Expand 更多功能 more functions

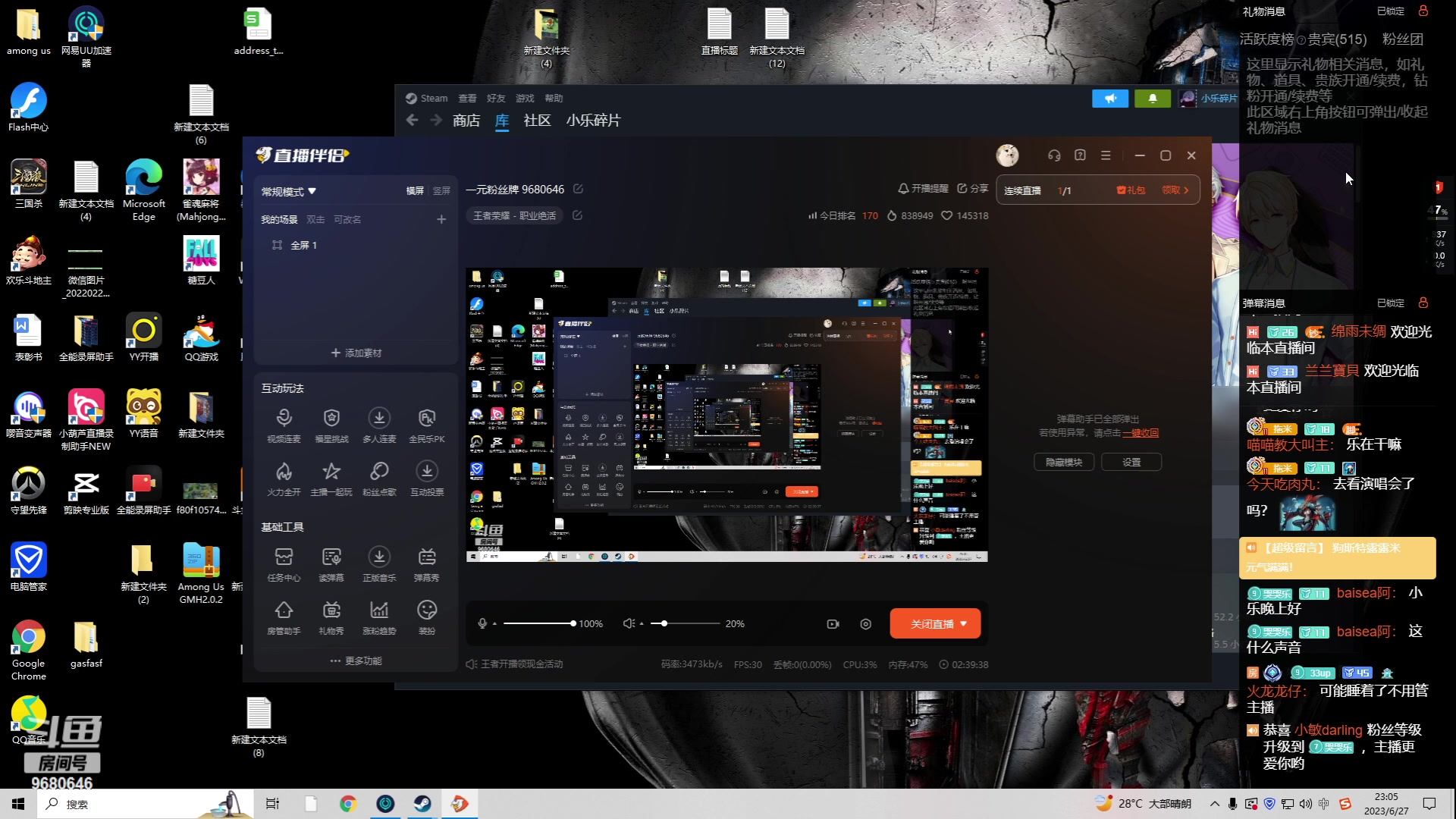click(356, 661)
